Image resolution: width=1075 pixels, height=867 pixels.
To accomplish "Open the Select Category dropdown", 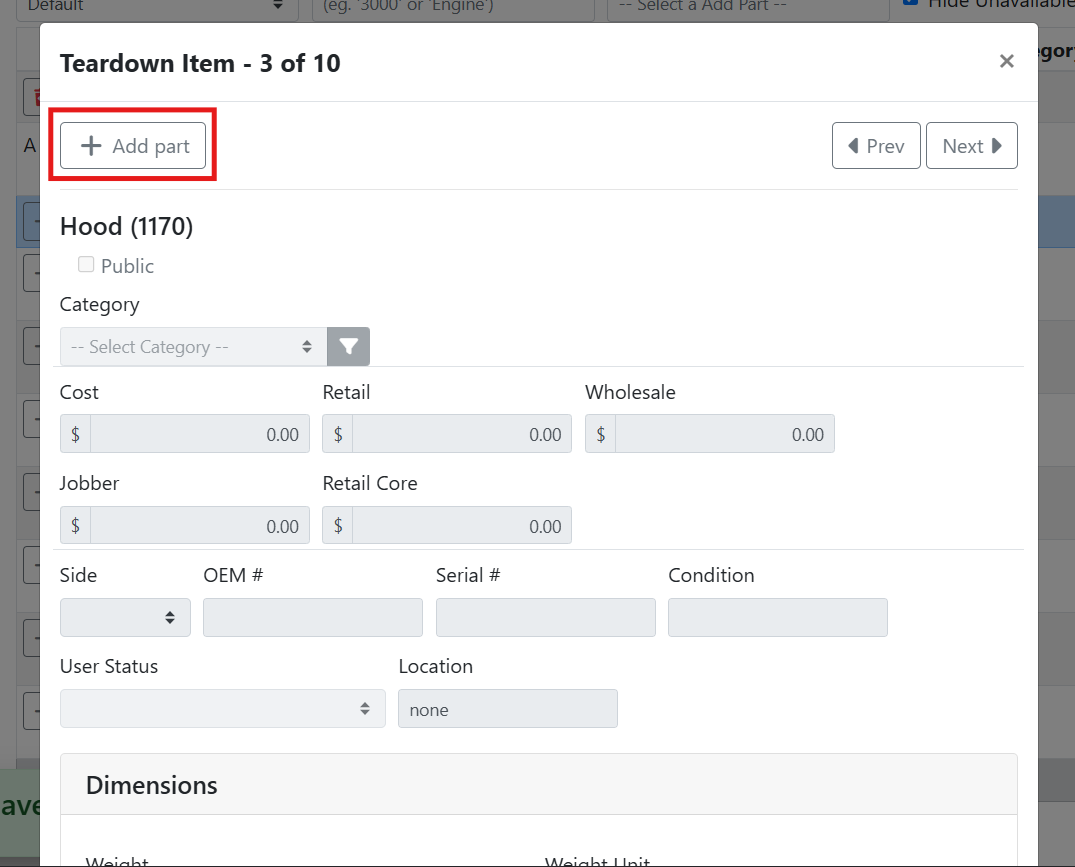I will click(x=193, y=347).
